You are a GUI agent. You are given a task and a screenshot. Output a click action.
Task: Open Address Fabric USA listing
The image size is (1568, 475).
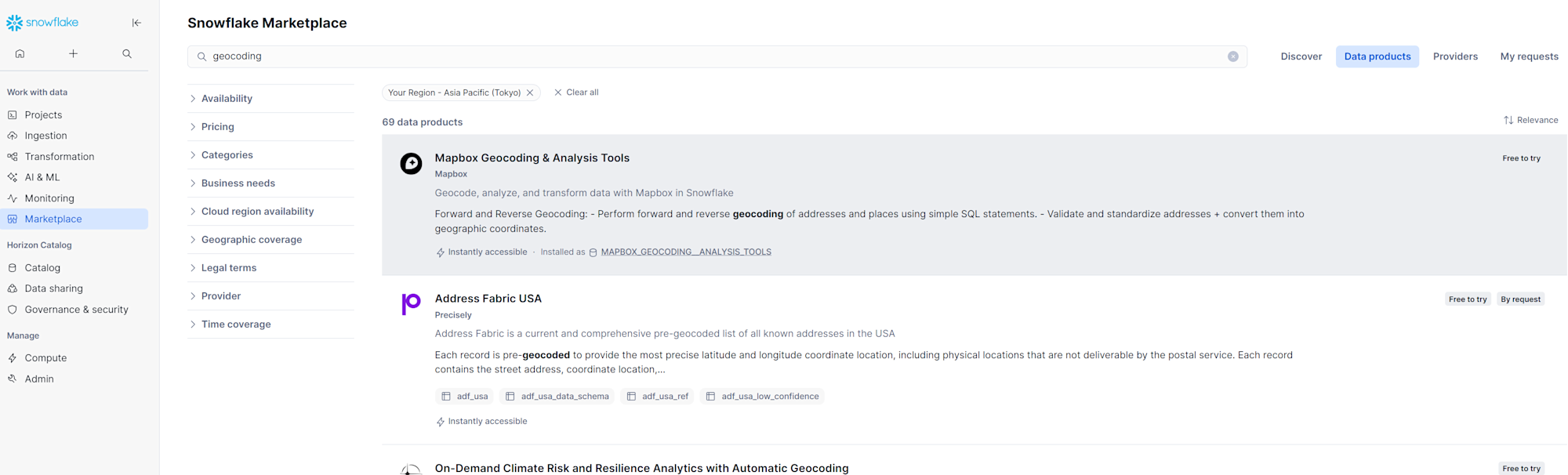pos(488,299)
